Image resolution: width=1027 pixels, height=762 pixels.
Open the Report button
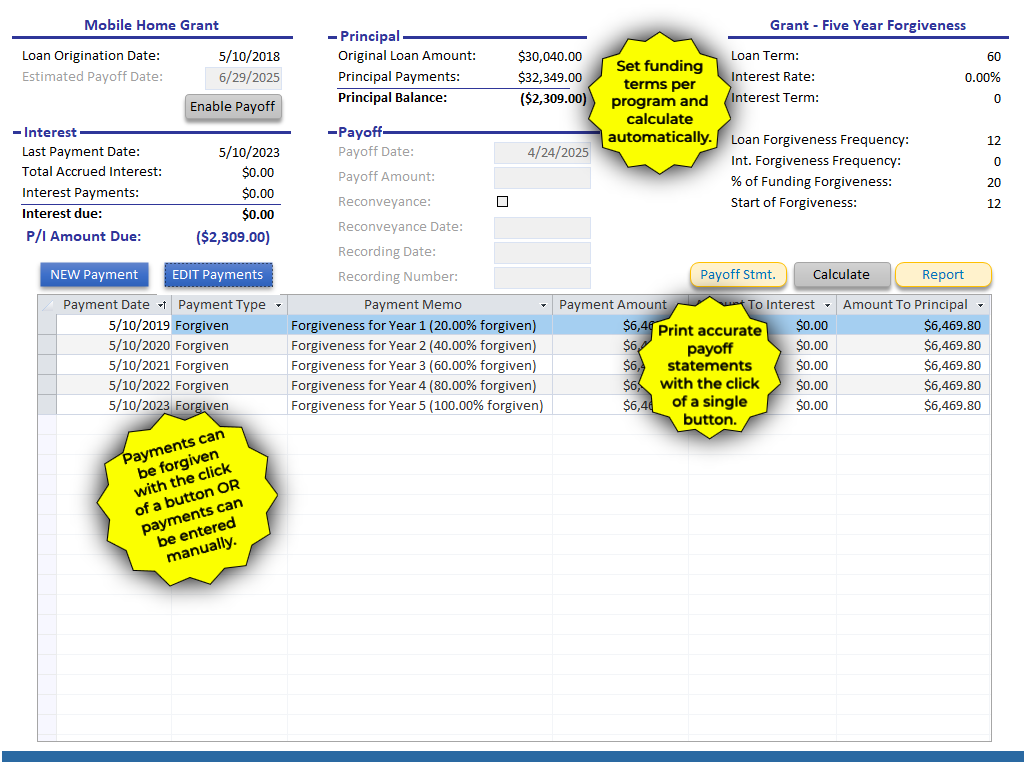click(x=943, y=275)
